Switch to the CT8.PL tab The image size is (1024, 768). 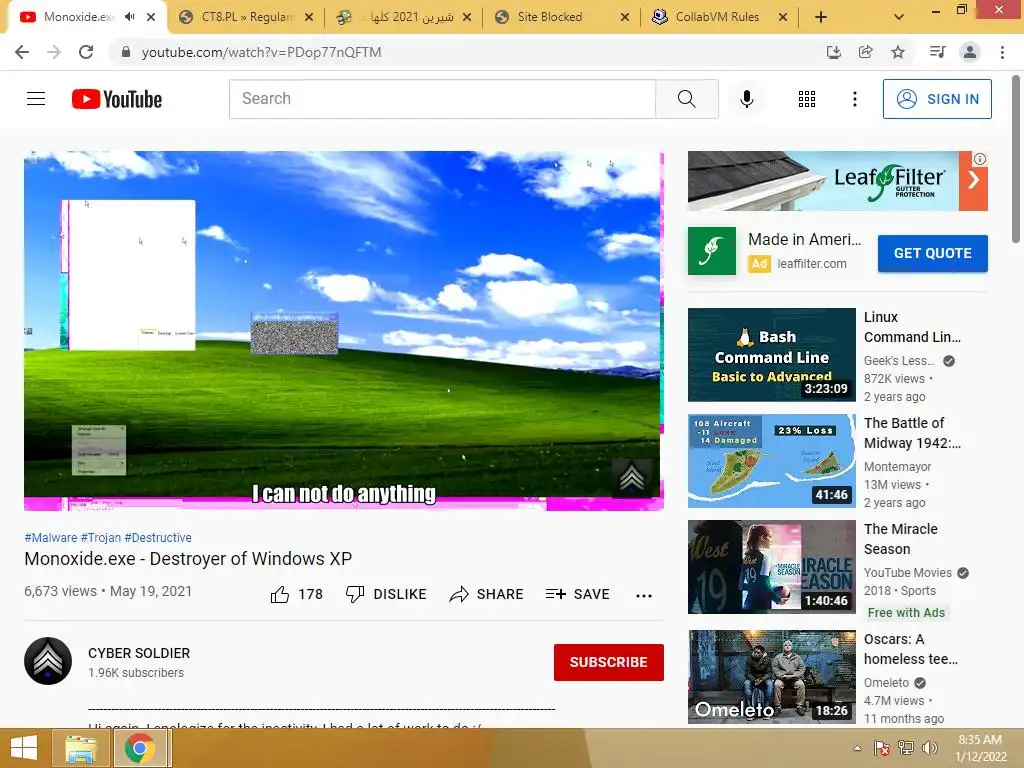point(246,17)
